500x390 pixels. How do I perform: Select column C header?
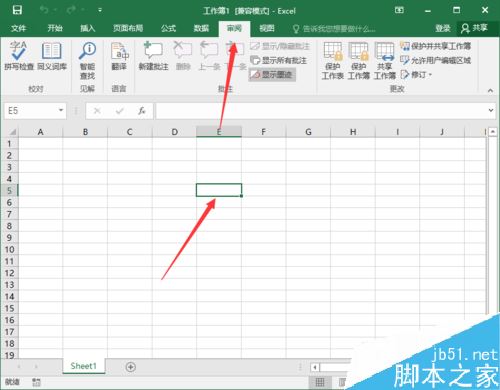(130, 132)
